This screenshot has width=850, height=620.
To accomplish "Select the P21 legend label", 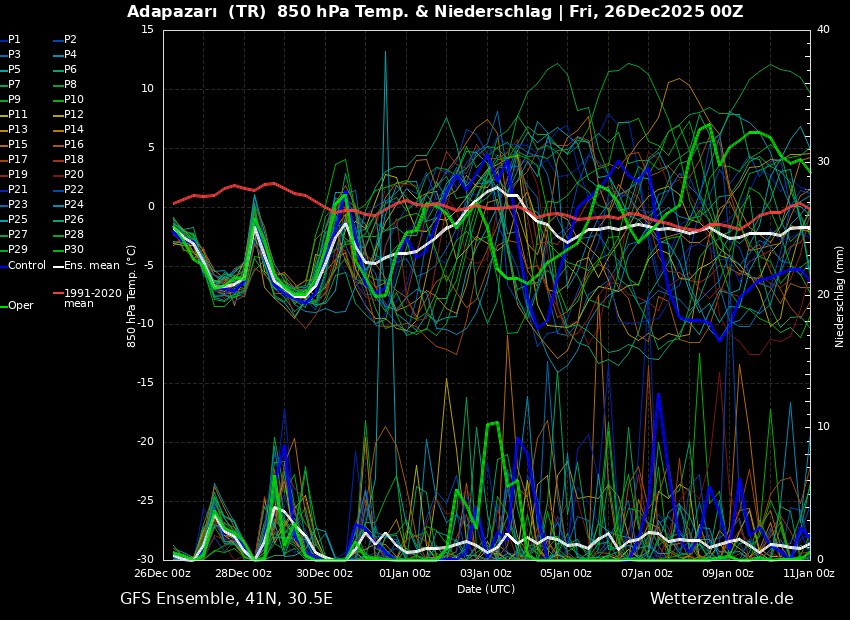I will coord(17,190).
